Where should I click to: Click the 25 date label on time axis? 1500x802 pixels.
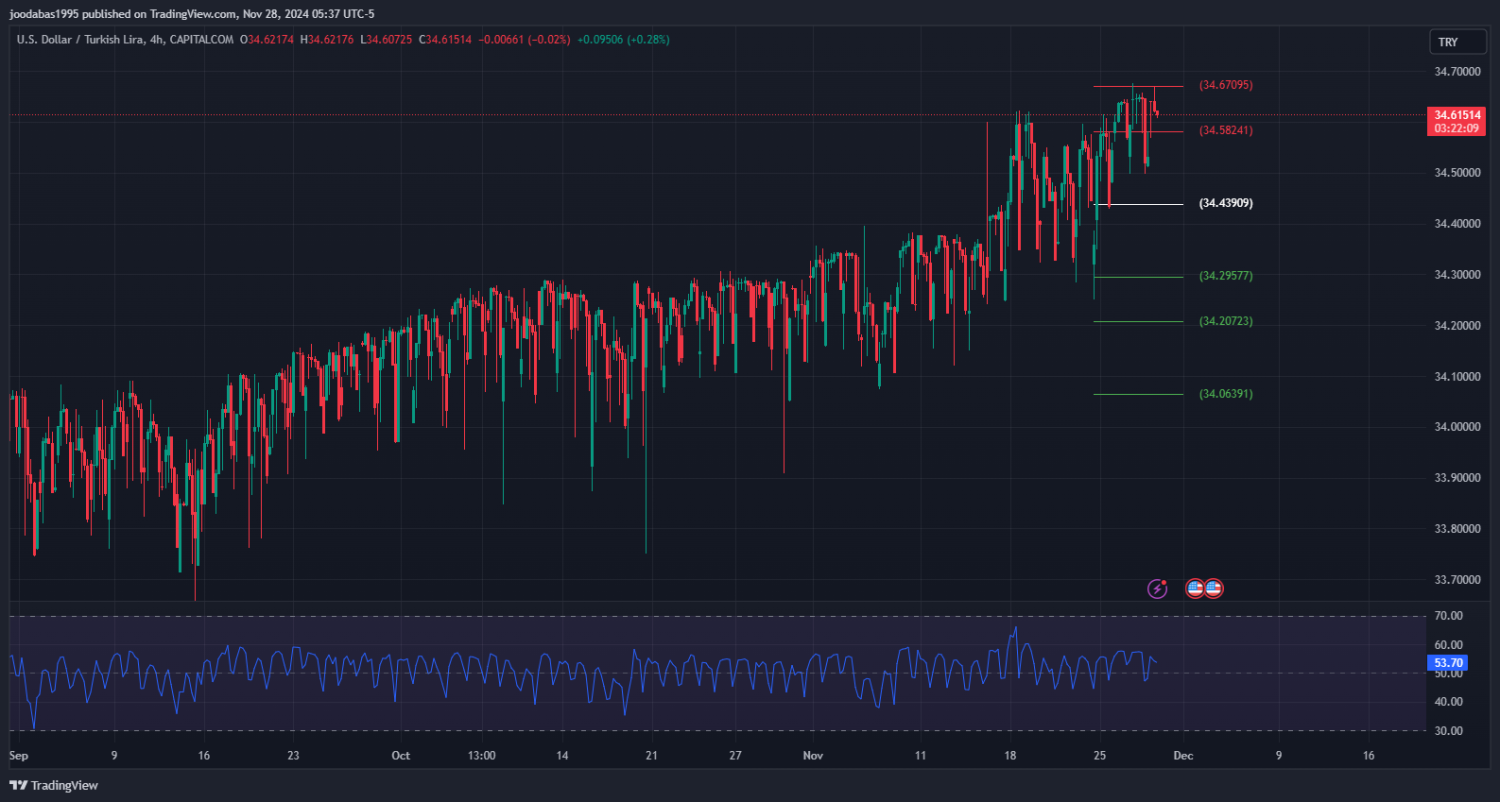coord(1099,756)
